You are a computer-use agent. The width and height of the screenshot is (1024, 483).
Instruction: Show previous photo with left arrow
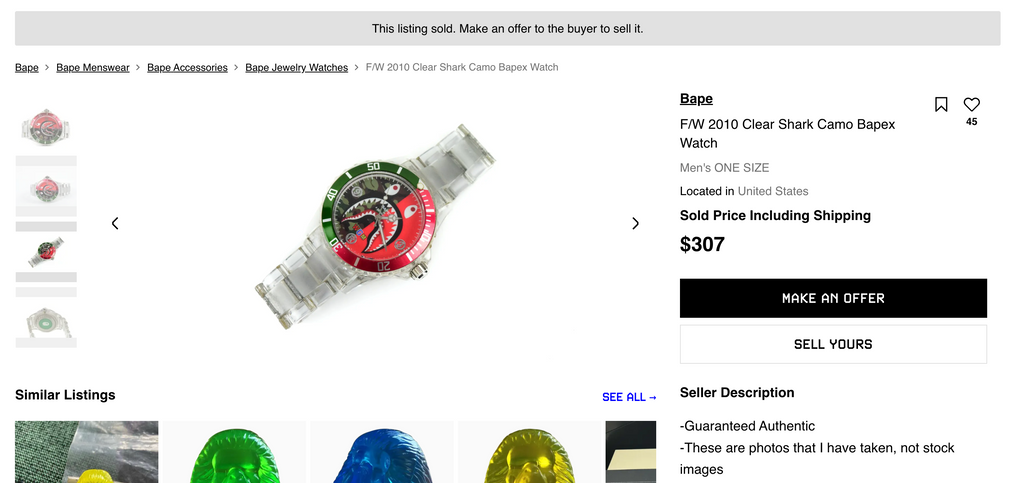[115, 223]
